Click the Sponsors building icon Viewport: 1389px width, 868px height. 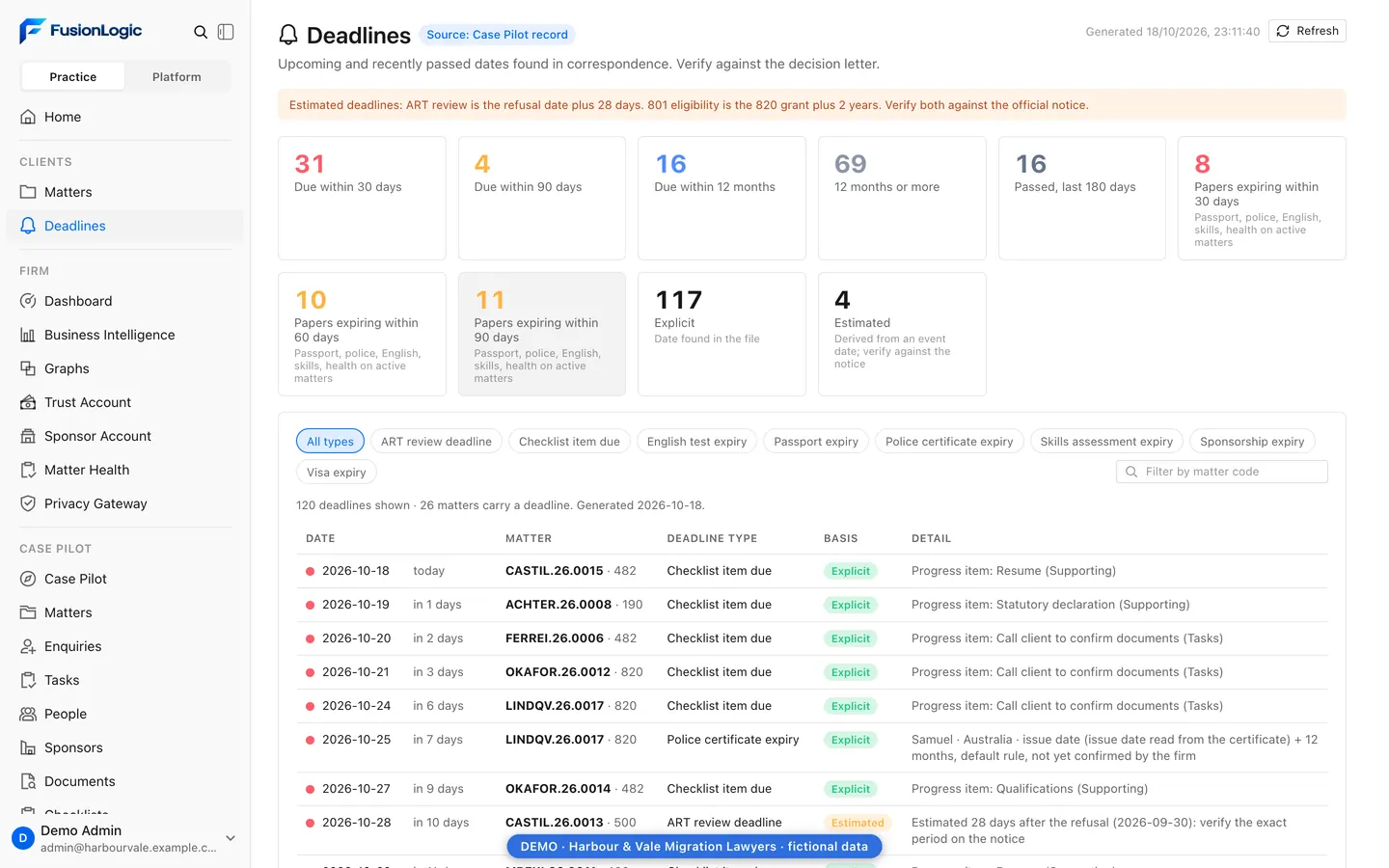click(x=28, y=747)
